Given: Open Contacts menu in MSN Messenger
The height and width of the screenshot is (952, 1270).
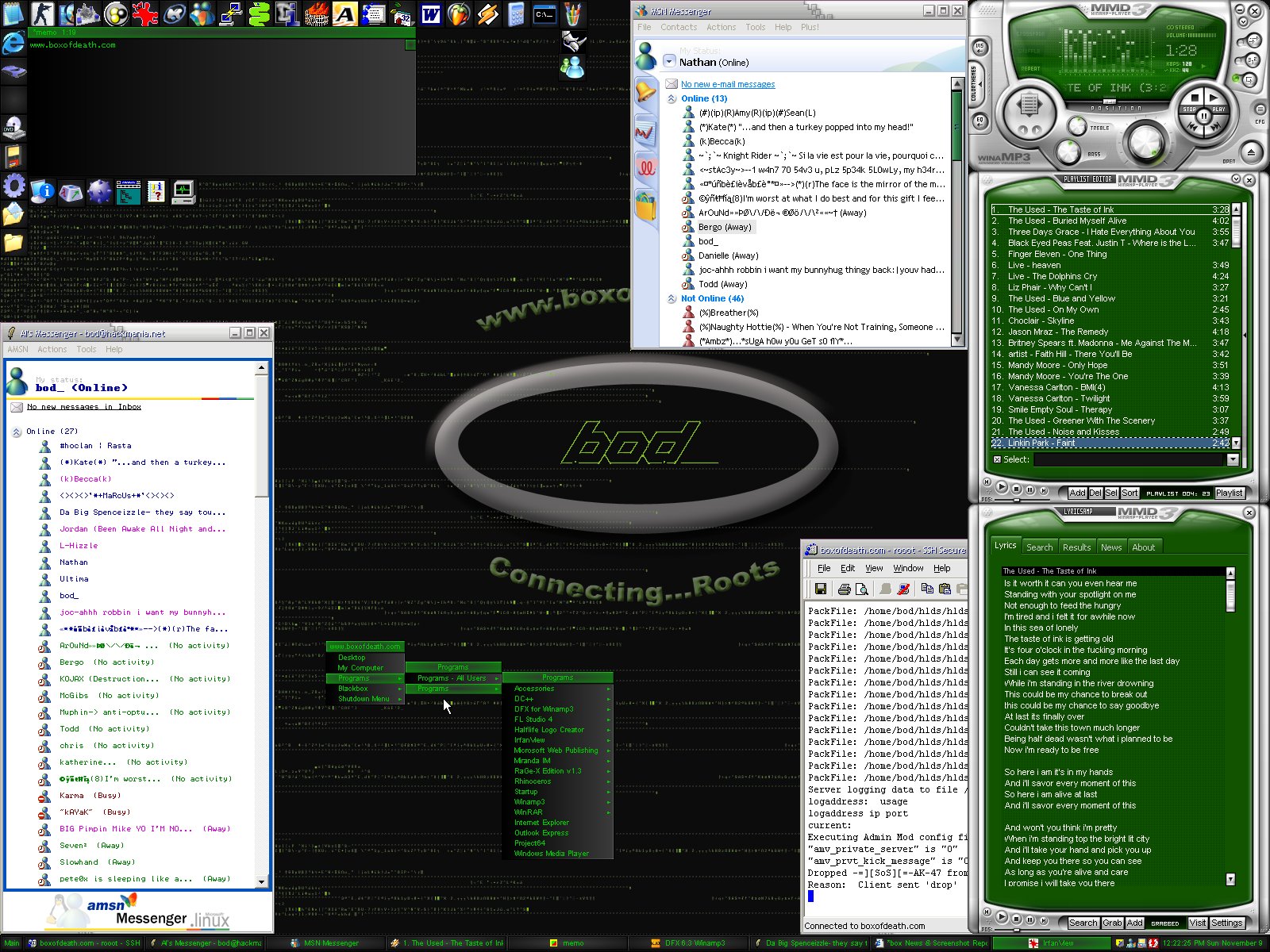Looking at the screenshot, I should click(x=679, y=27).
